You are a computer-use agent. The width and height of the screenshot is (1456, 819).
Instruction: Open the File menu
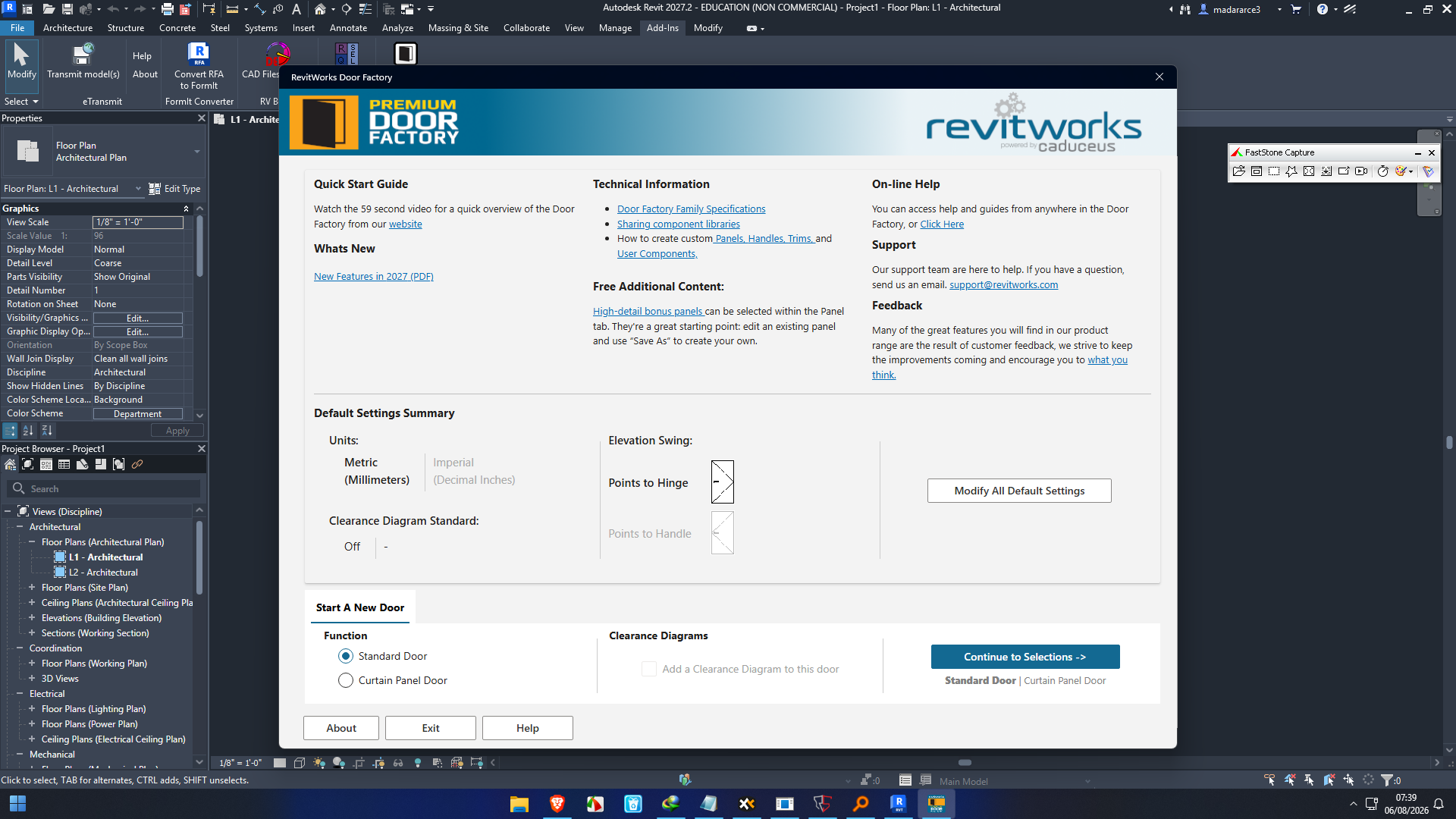17,28
